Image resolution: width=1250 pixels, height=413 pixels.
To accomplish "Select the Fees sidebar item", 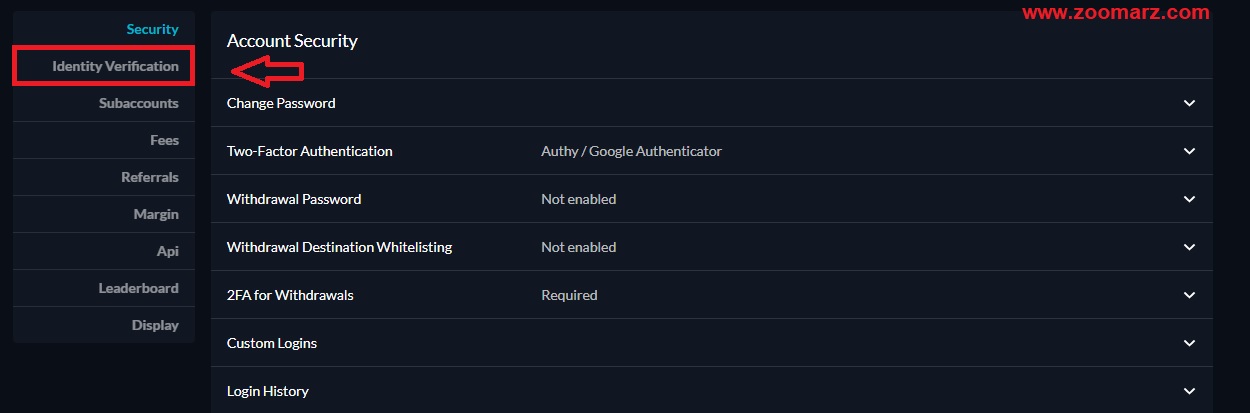I will [164, 140].
